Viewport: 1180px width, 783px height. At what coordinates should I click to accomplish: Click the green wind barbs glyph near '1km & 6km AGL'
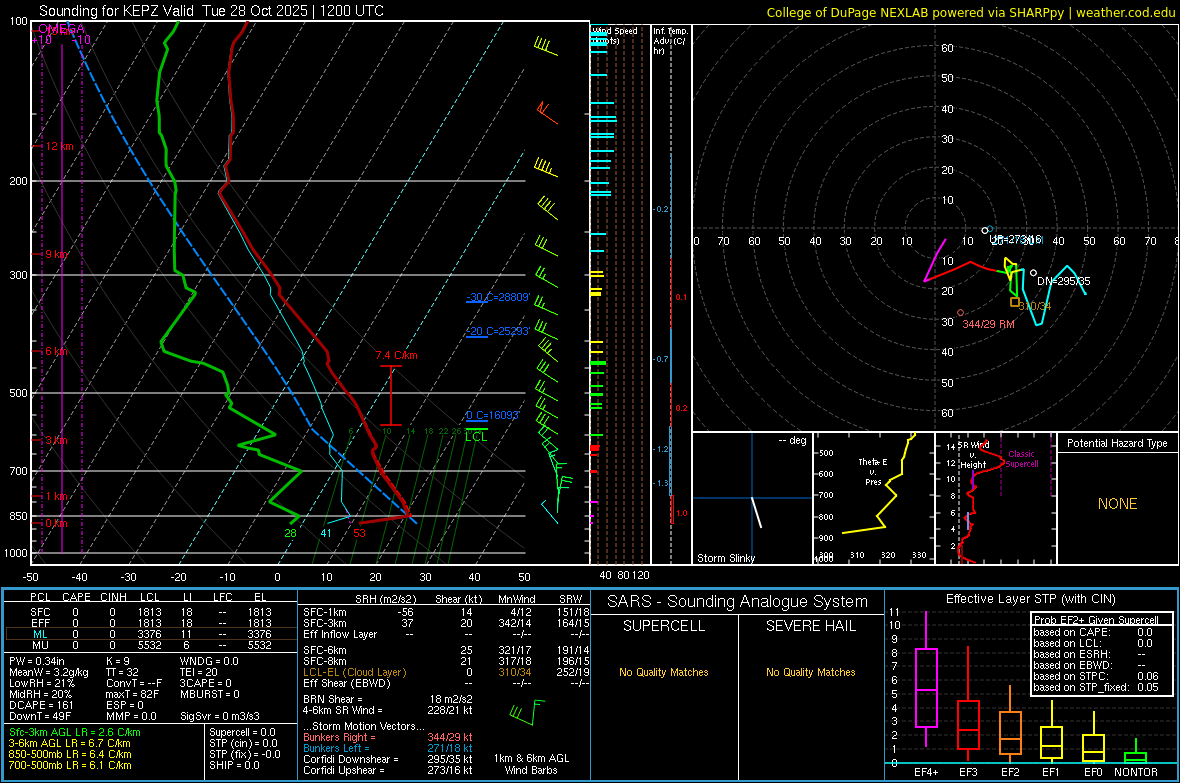[x=527, y=713]
